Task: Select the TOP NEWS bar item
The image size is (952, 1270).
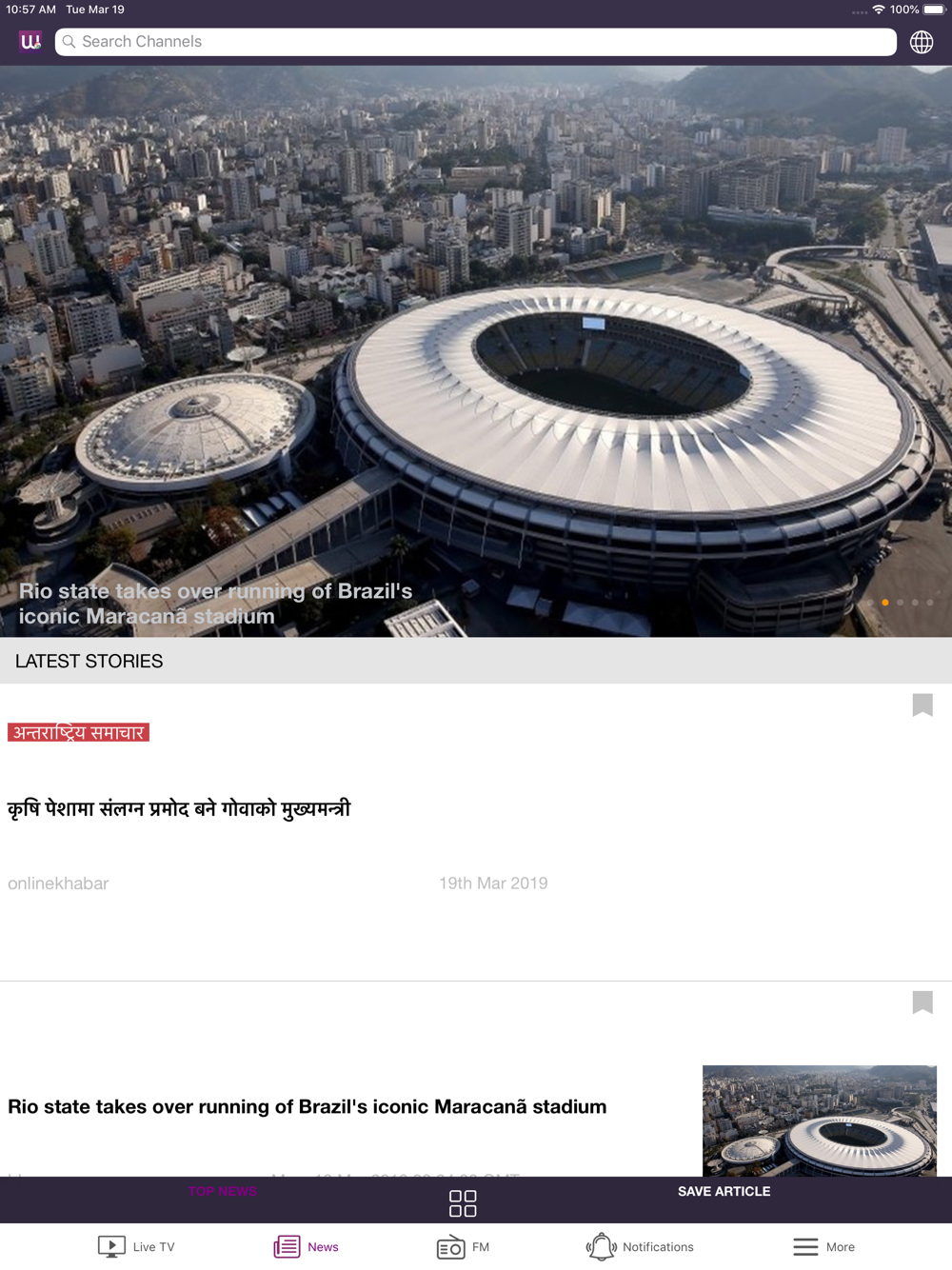Action: pyautogui.click(x=222, y=1191)
